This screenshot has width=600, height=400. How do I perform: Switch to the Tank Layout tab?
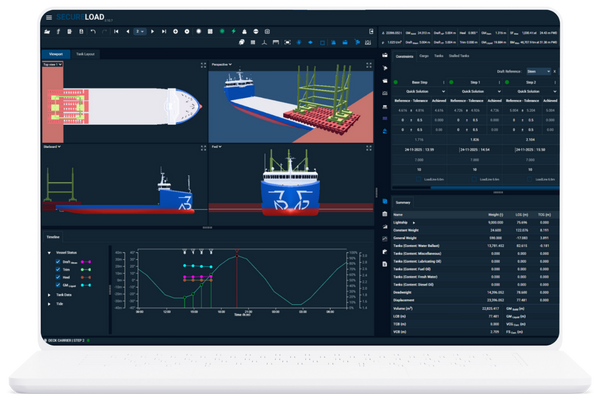pos(86,53)
